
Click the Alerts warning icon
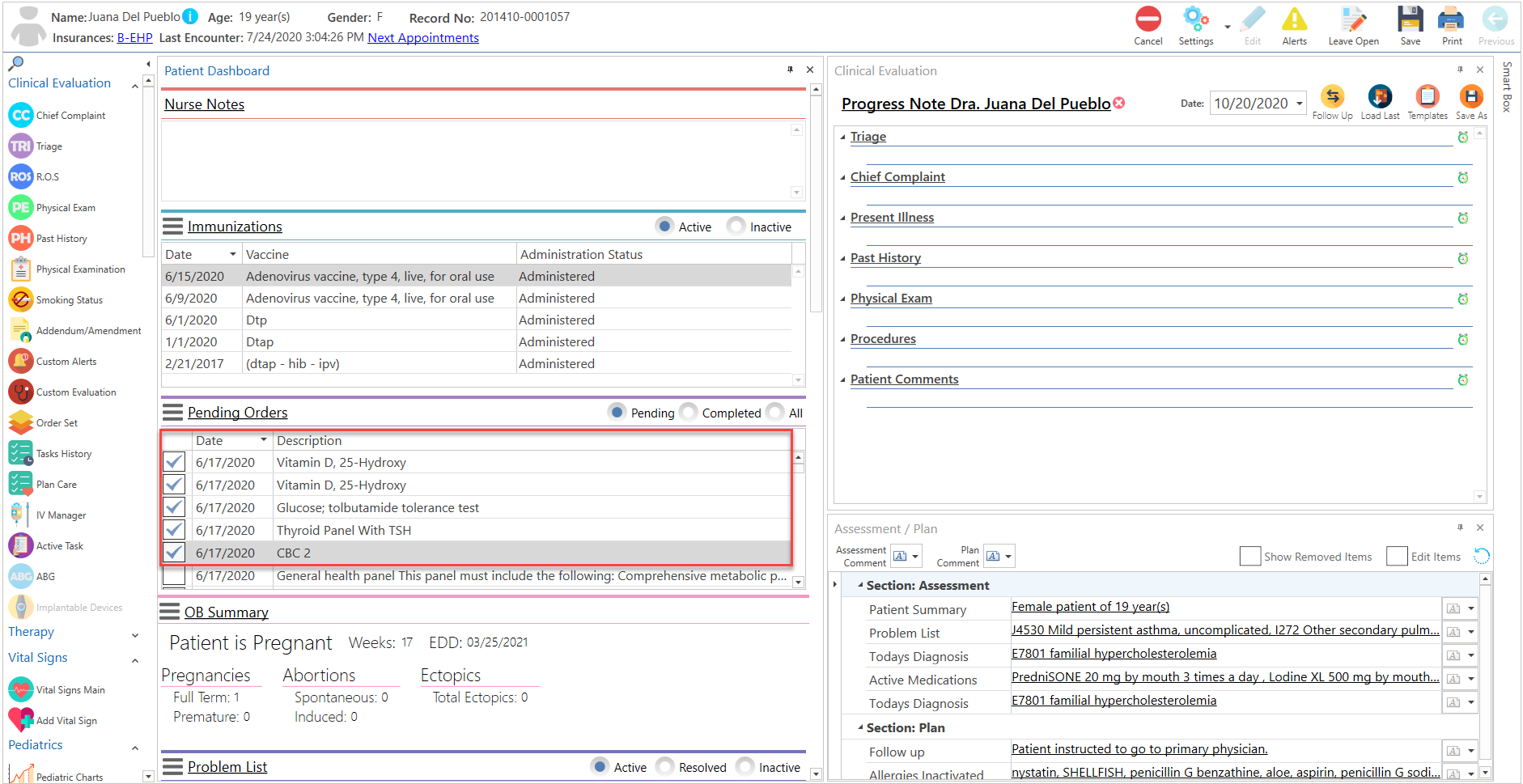click(x=1294, y=19)
